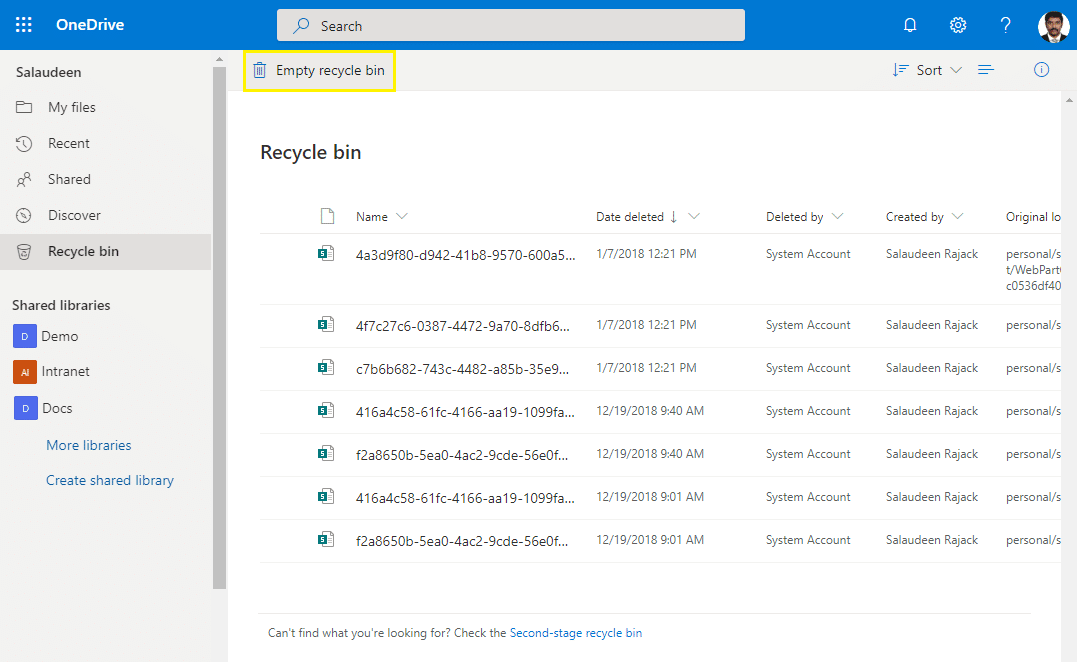1077x662 pixels.
Task: Open the Sort dropdown
Action: click(927, 70)
